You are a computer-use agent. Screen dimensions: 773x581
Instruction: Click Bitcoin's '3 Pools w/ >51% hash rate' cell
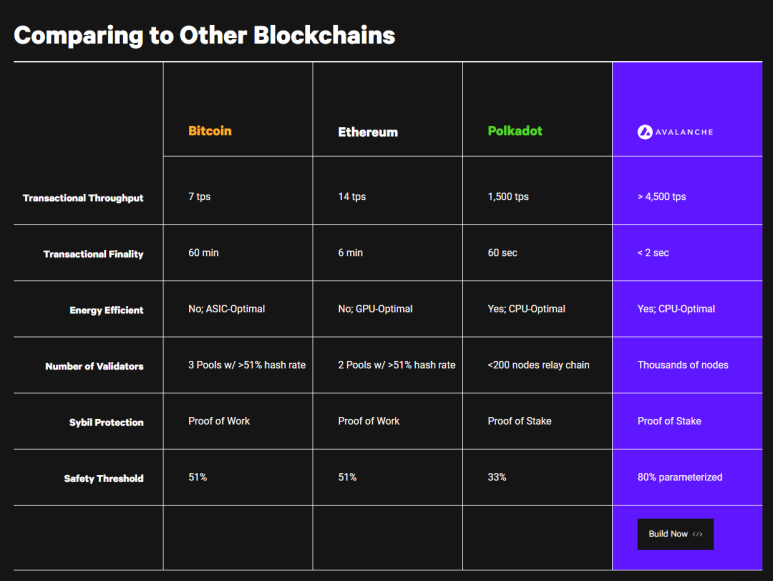point(247,365)
